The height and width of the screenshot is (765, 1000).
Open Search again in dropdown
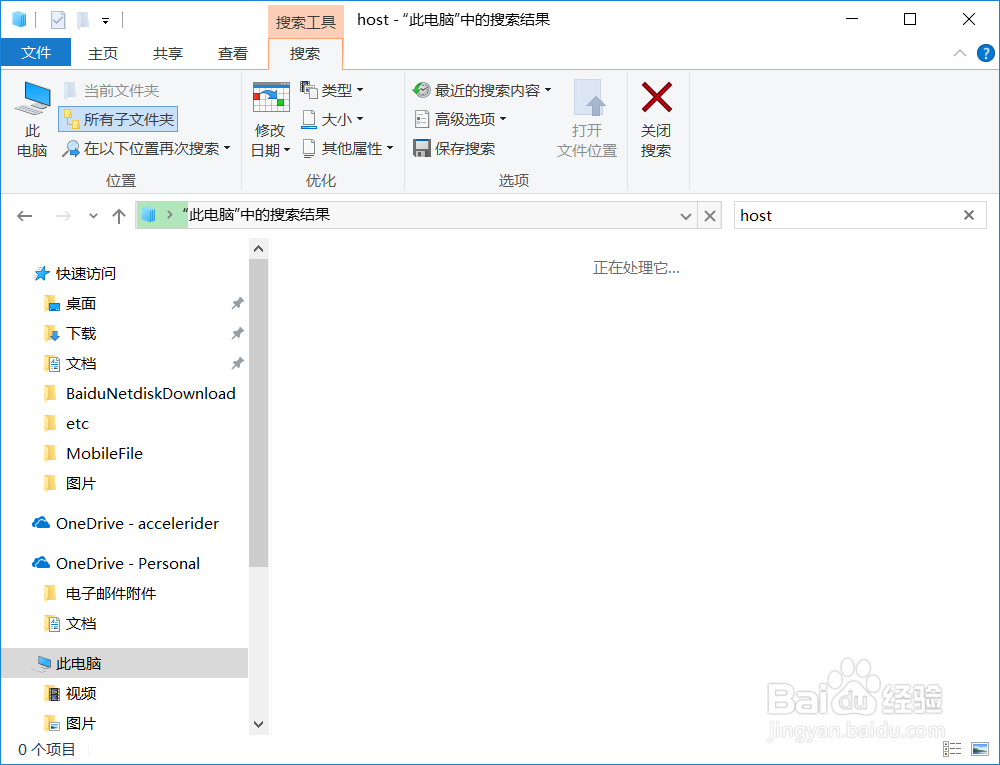coord(146,149)
